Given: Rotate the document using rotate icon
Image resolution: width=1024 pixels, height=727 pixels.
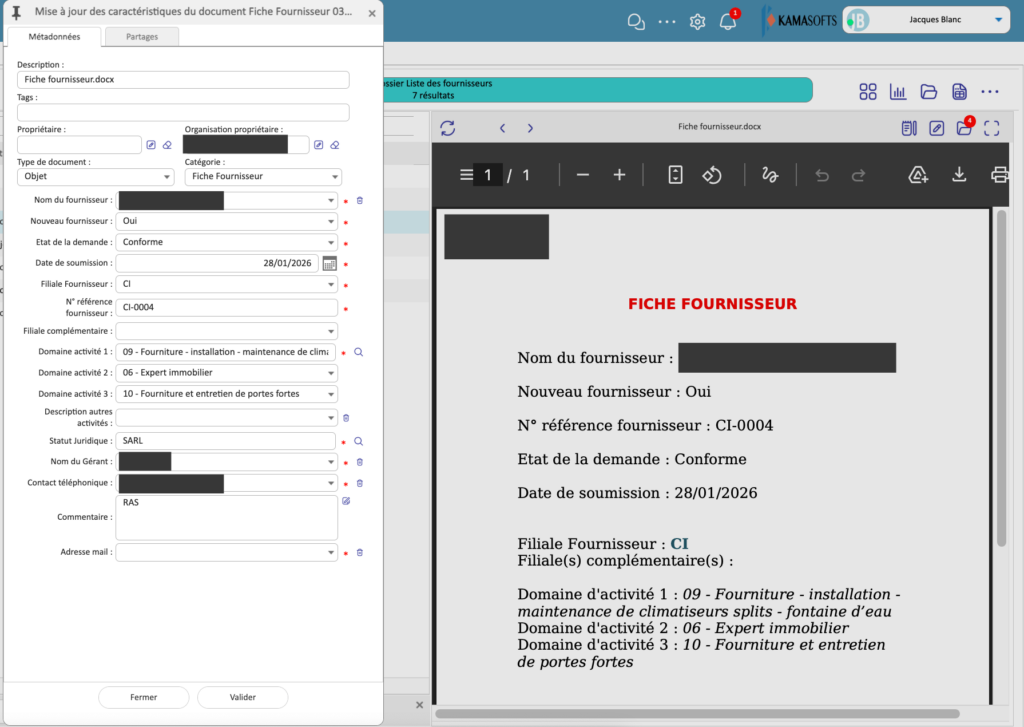Looking at the screenshot, I should coord(711,175).
